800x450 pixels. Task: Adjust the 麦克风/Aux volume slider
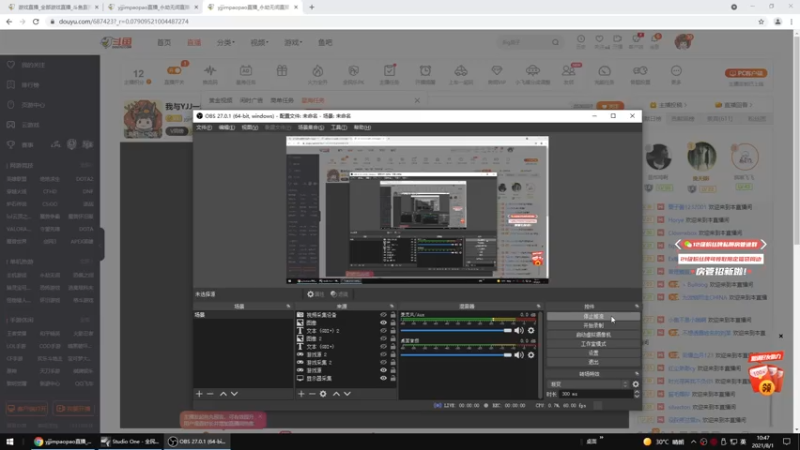[x=456, y=331]
